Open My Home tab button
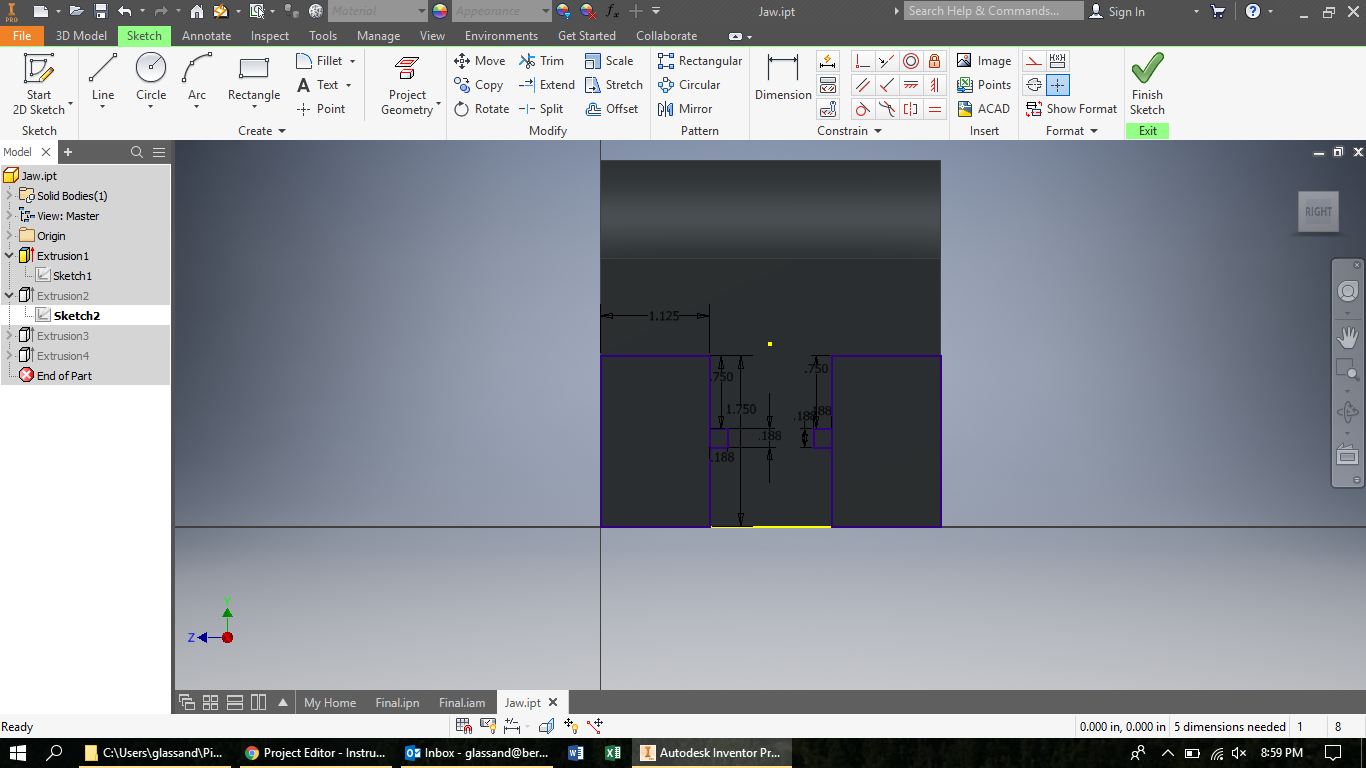The height and width of the screenshot is (768, 1366). (x=330, y=703)
